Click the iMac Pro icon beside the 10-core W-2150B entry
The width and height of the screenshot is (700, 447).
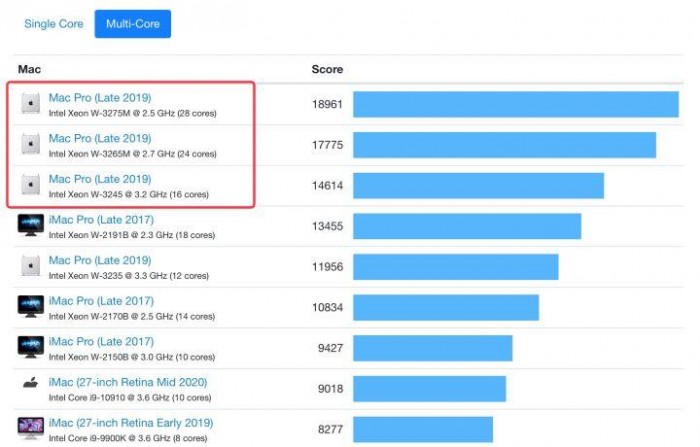[31, 347]
